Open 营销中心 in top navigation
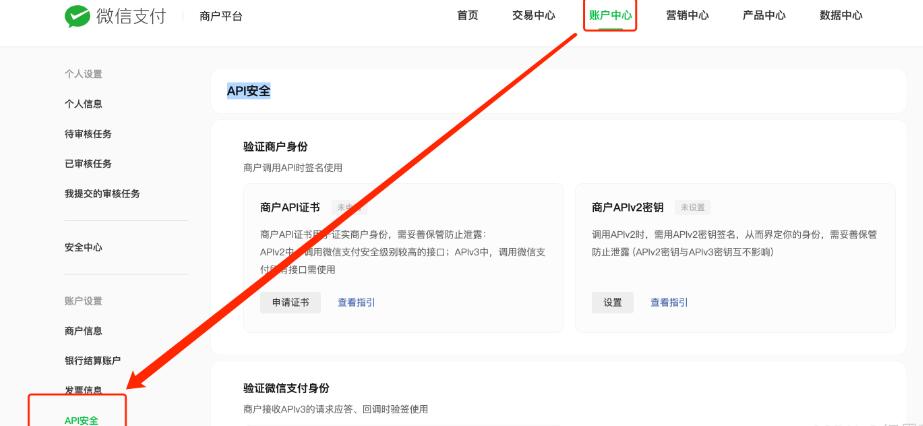 (687, 16)
